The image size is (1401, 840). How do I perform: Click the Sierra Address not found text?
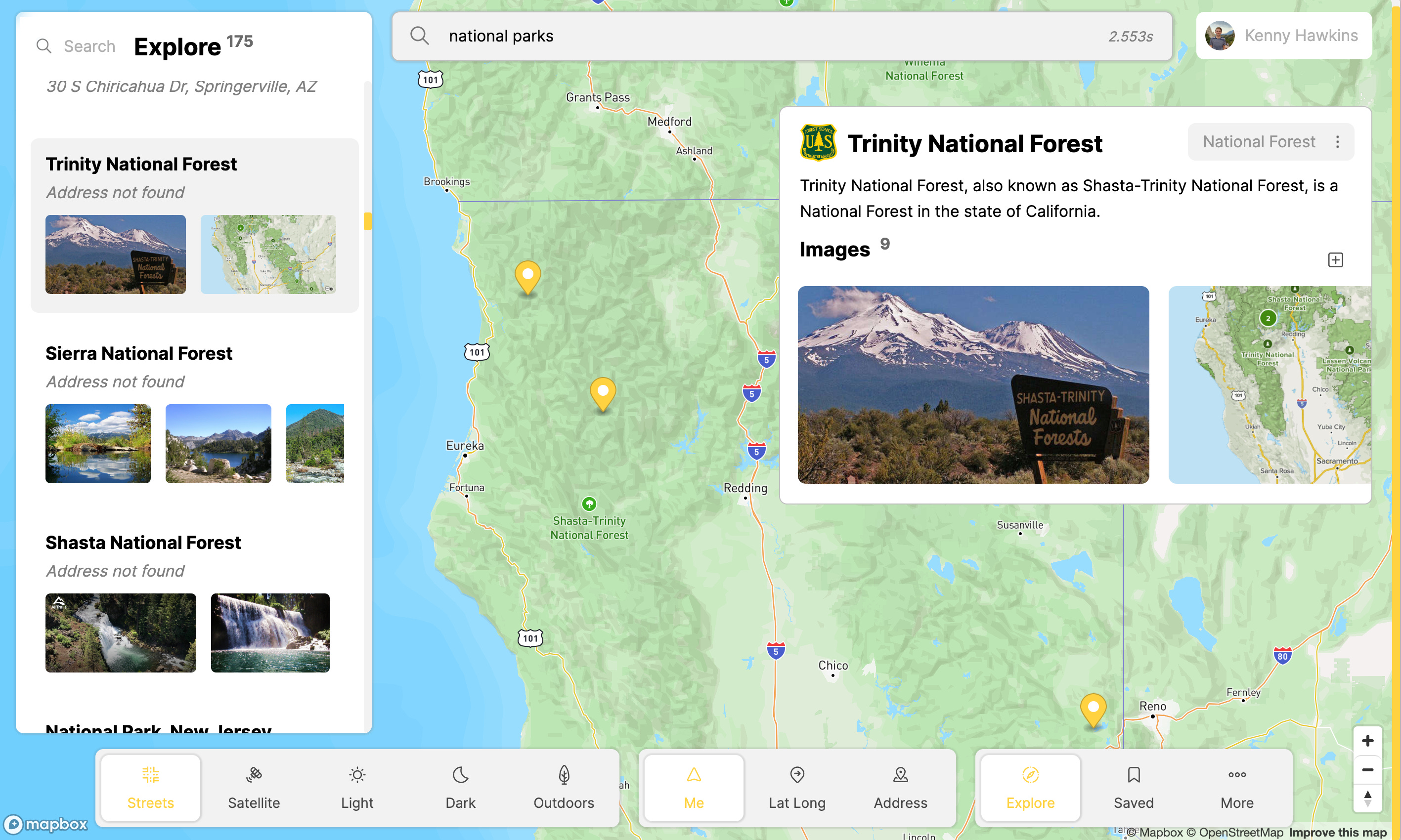[x=115, y=381]
